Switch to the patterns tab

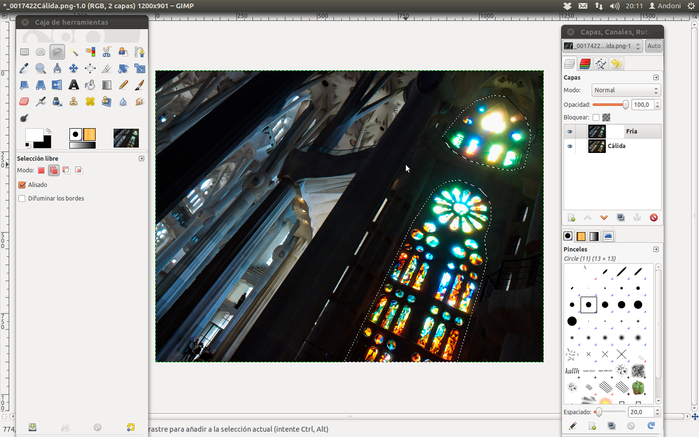[x=581, y=236]
